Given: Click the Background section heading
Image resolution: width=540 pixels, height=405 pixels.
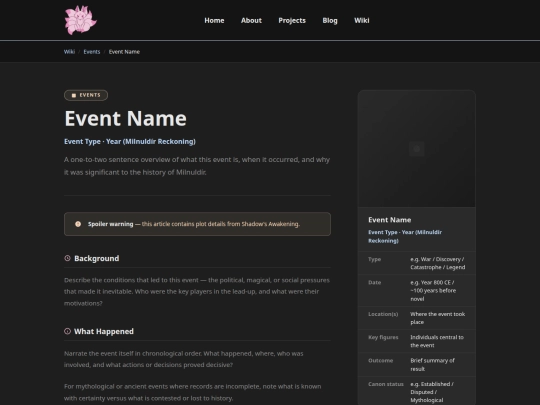Looking at the screenshot, I should click(97, 258).
